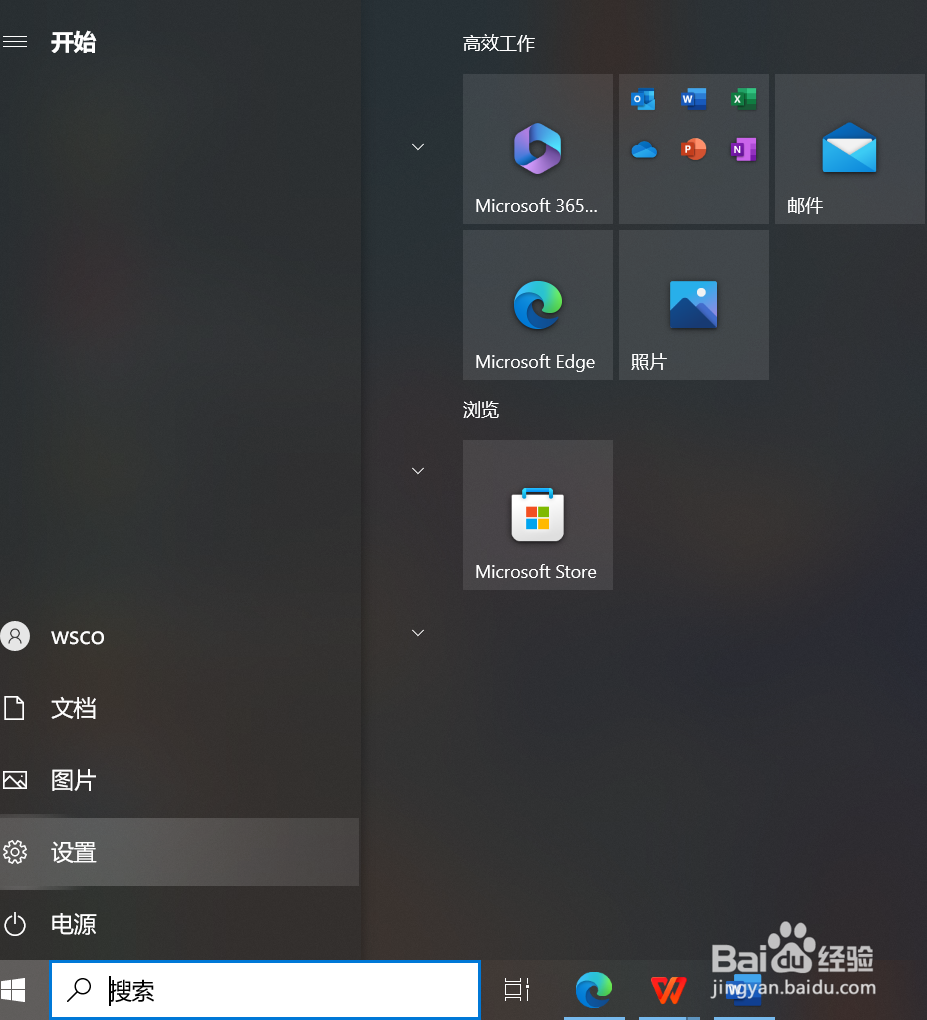Click the 浏览 group heading
Image resolution: width=927 pixels, height=1020 pixels.
coord(481,410)
